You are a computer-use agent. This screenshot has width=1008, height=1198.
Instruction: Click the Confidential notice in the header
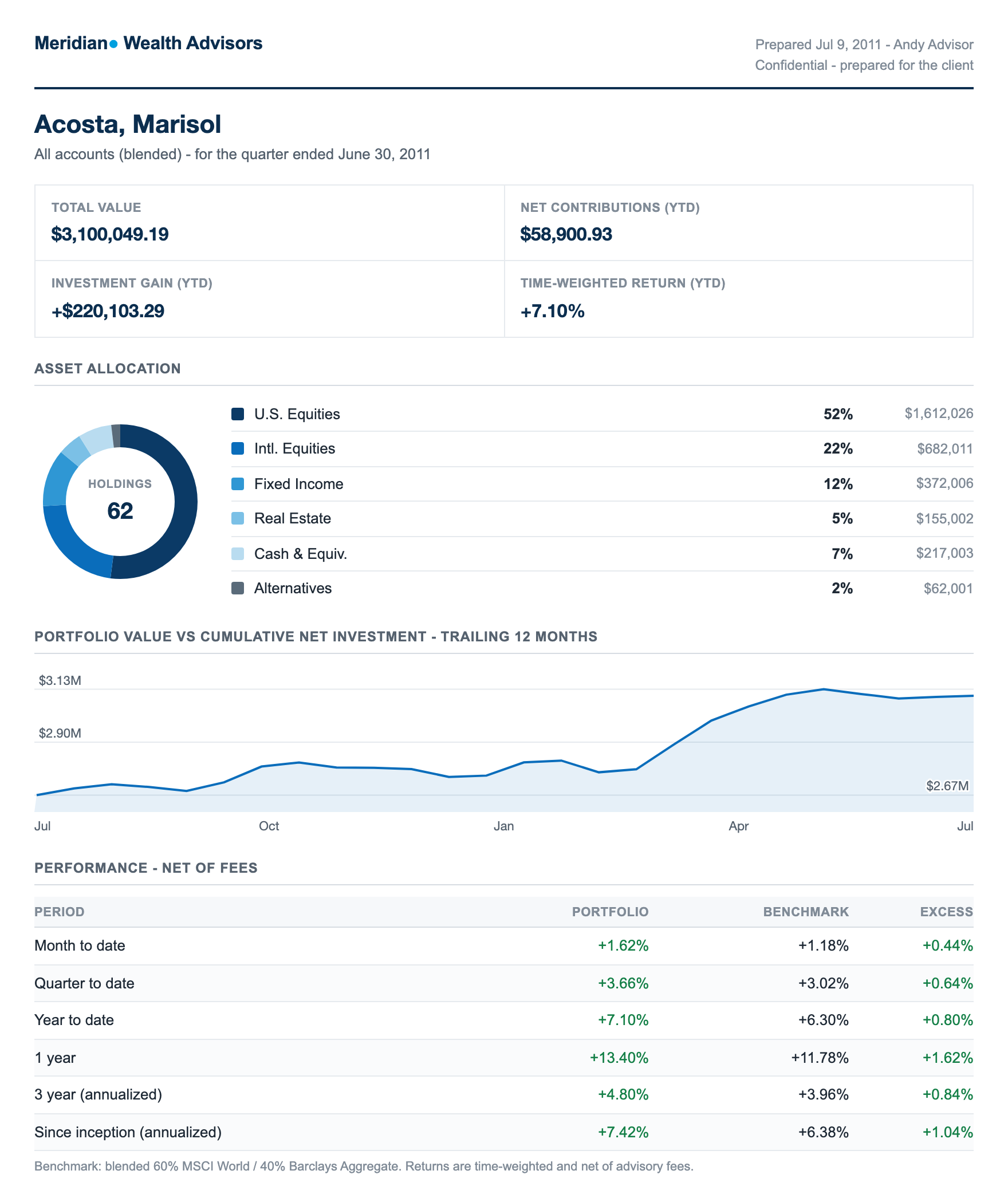[x=864, y=65]
